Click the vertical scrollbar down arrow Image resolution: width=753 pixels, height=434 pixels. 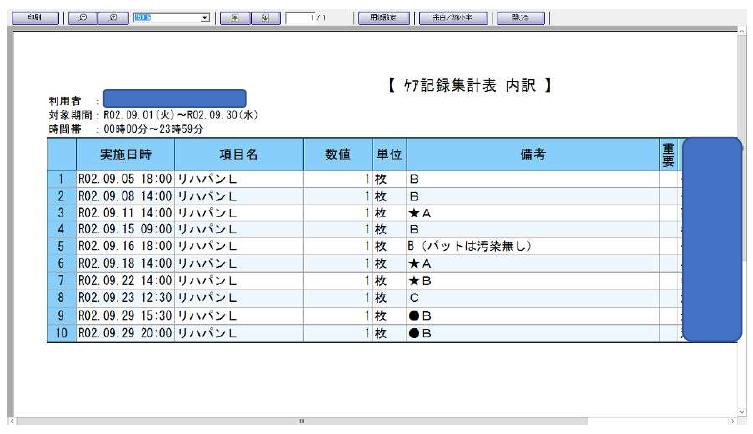pos(744,410)
